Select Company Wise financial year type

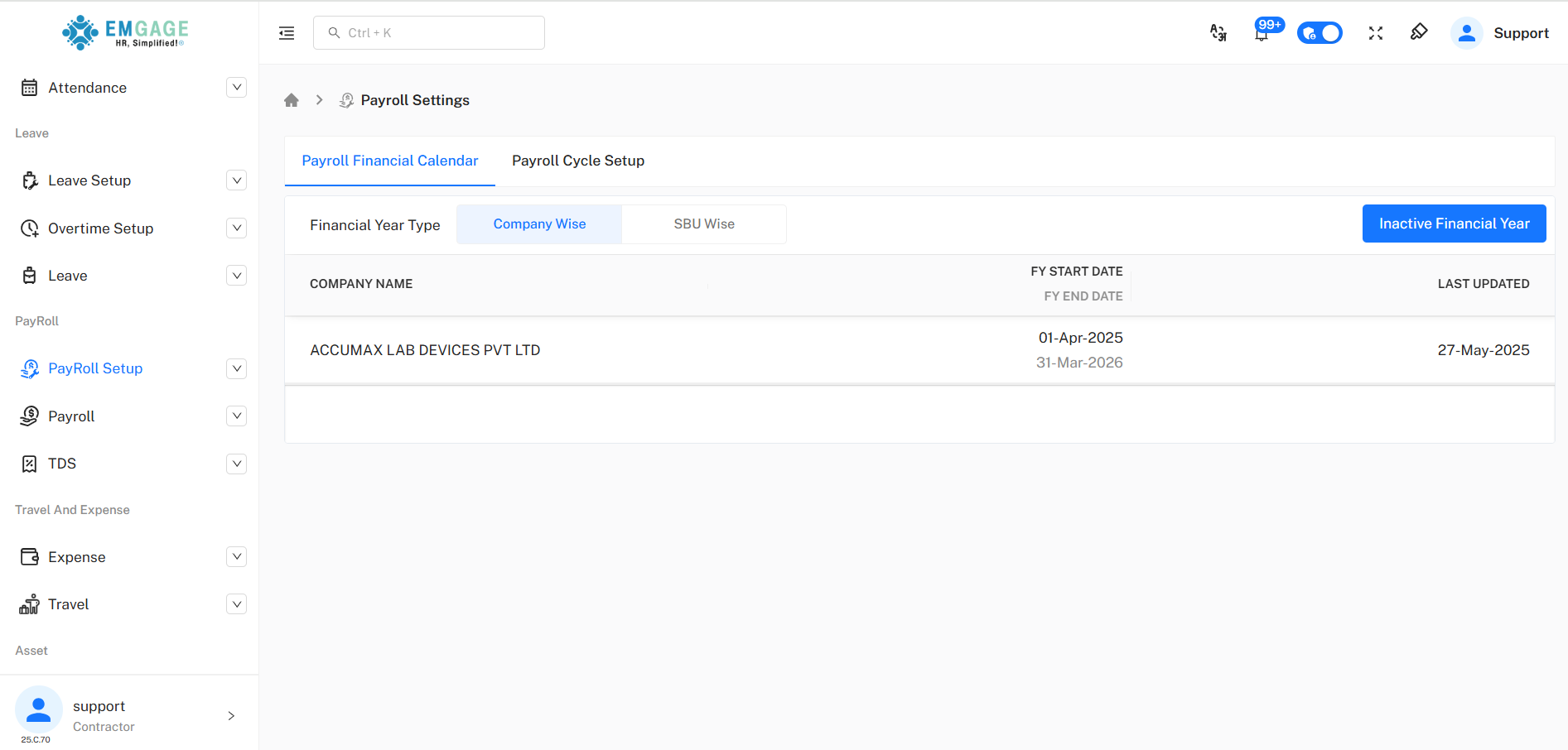pyautogui.click(x=539, y=224)
